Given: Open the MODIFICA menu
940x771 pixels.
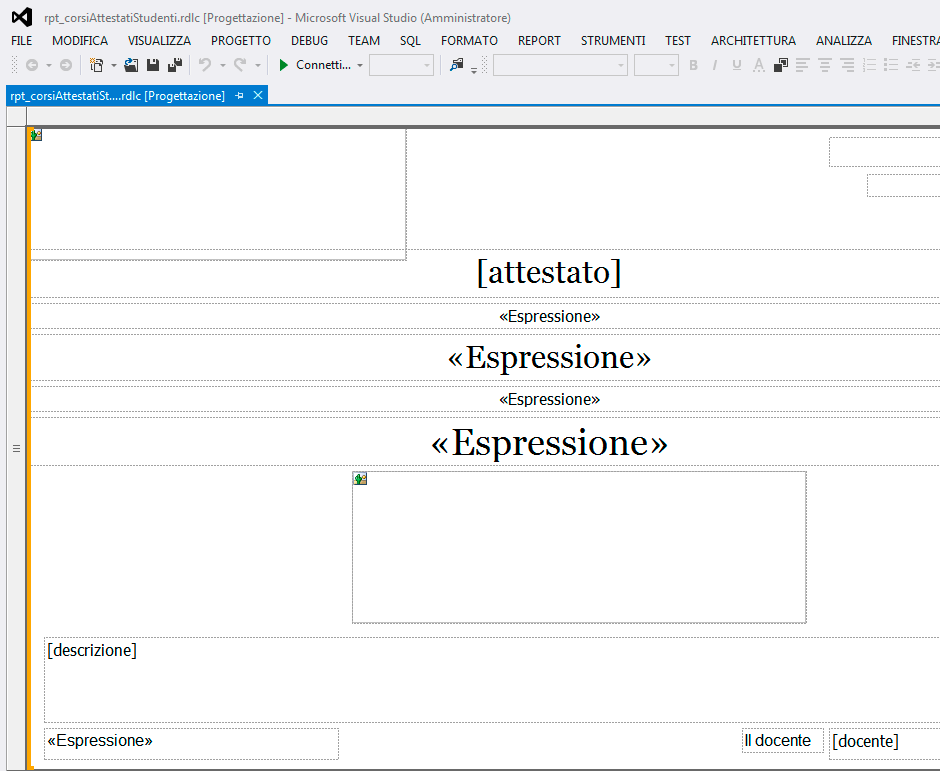Looking at the screenshot, I should pos(80,41).
